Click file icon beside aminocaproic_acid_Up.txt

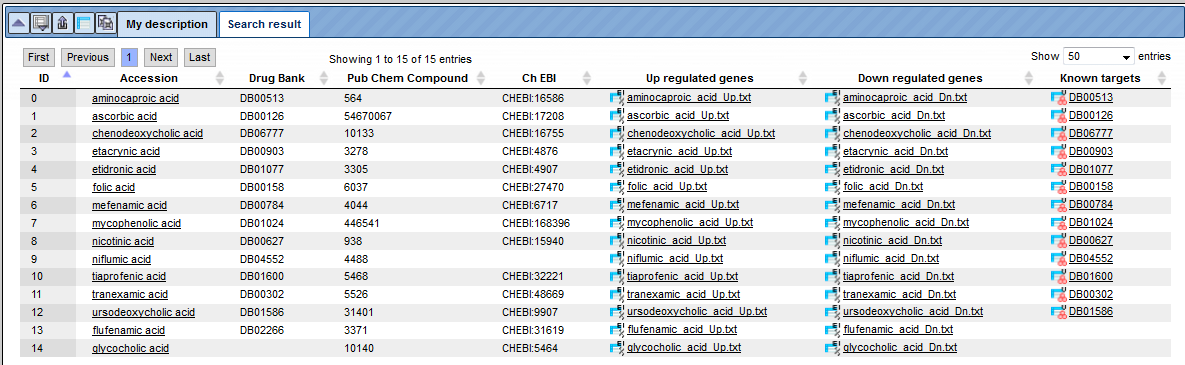click(x=617, y=97)
